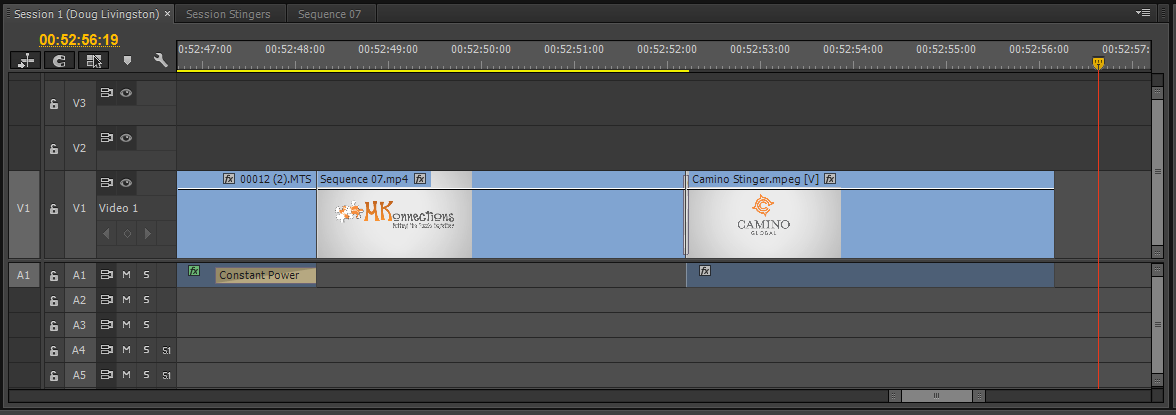Target track V2 header label
This screenshot has width=1176, height=415.
point(80,149)
